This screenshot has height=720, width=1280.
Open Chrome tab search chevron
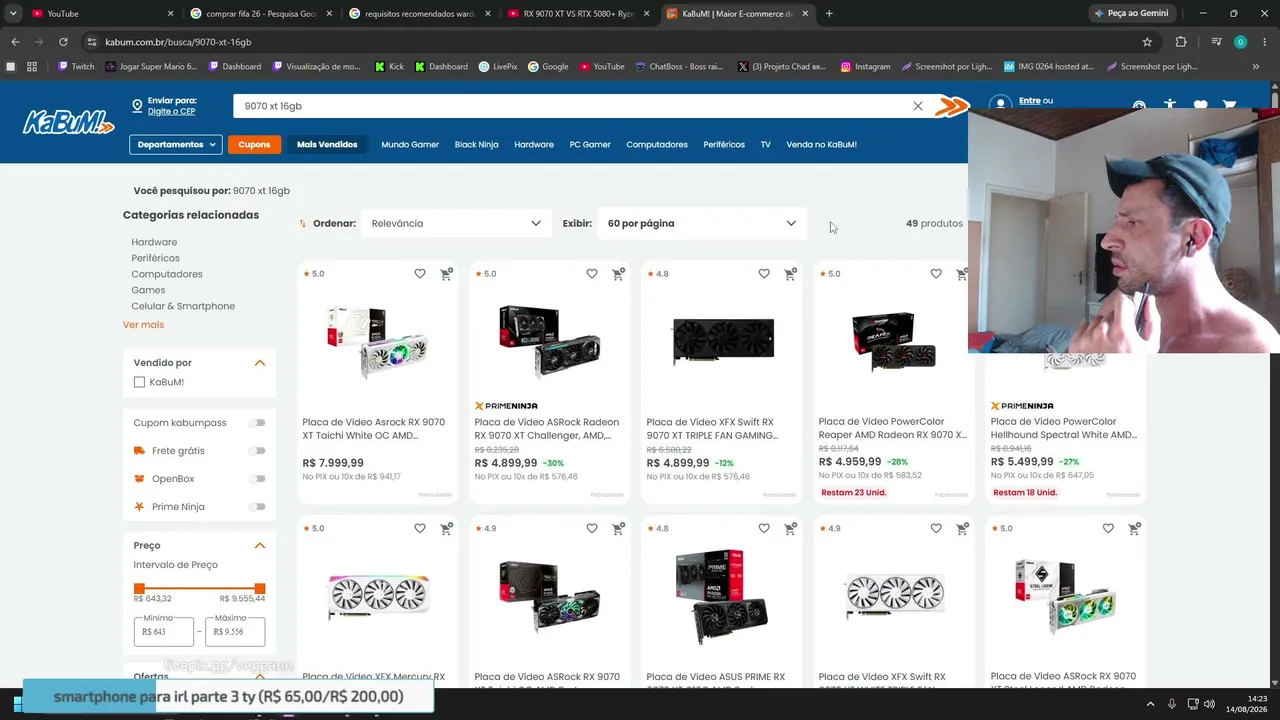[x=13, y=14]
